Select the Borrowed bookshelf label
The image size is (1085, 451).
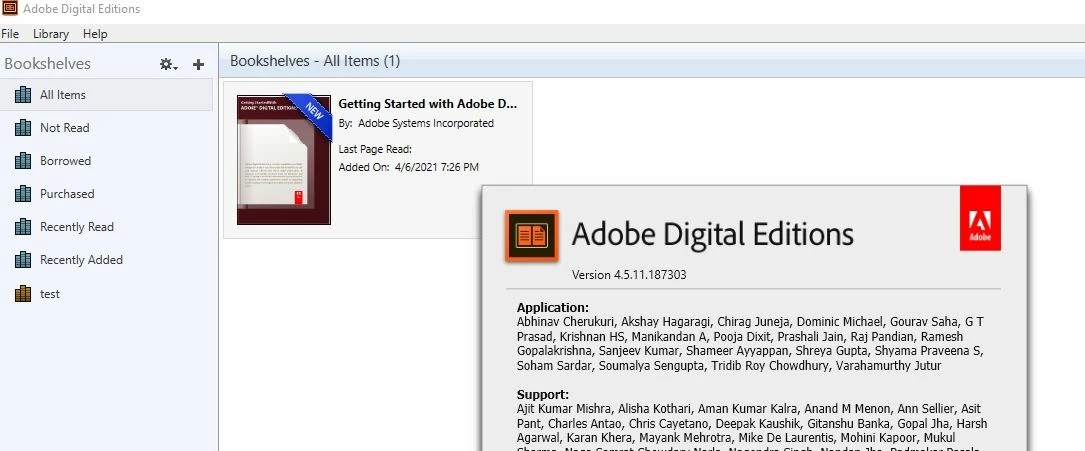coord(65,160)
